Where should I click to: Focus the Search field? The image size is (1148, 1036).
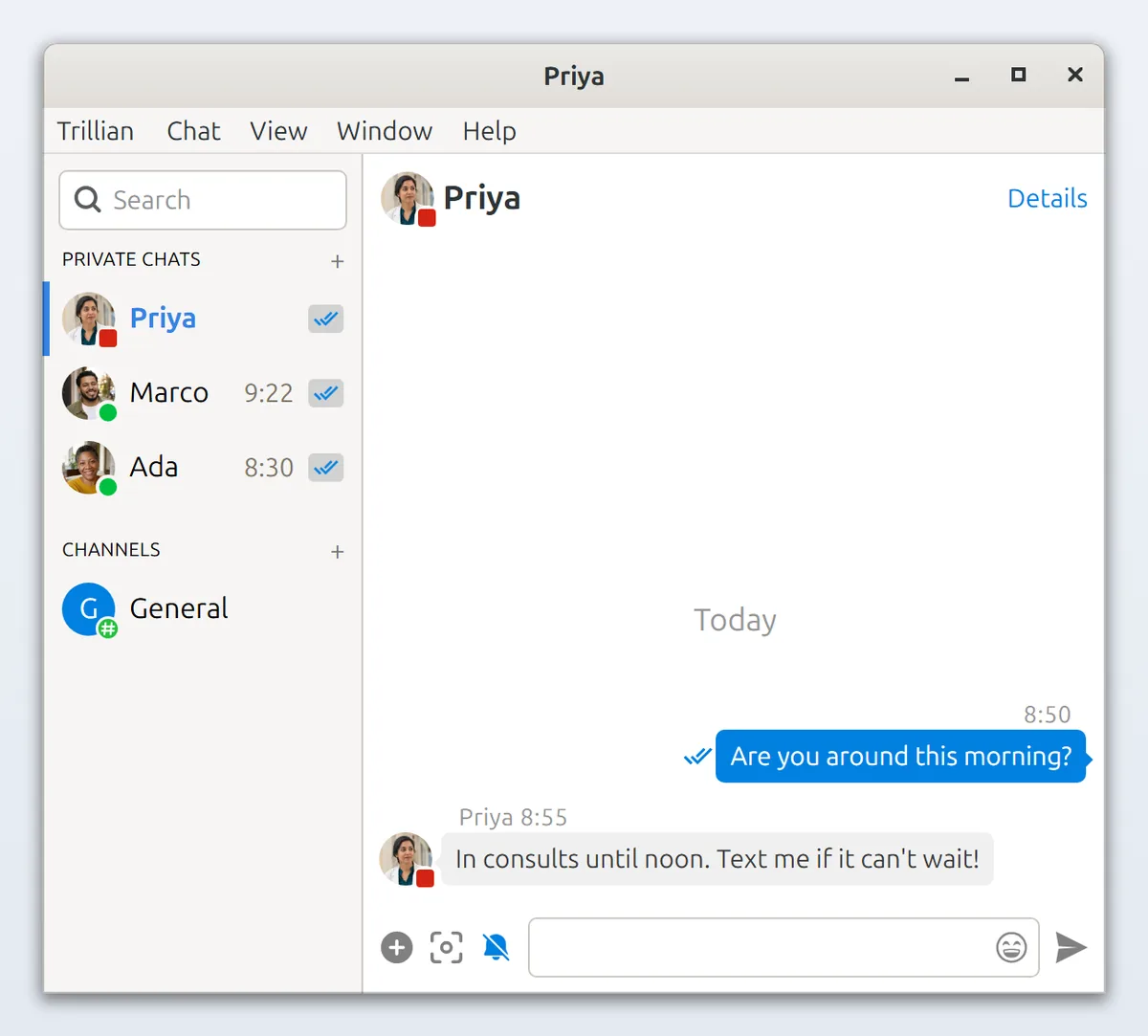click(x=203, y=200)
